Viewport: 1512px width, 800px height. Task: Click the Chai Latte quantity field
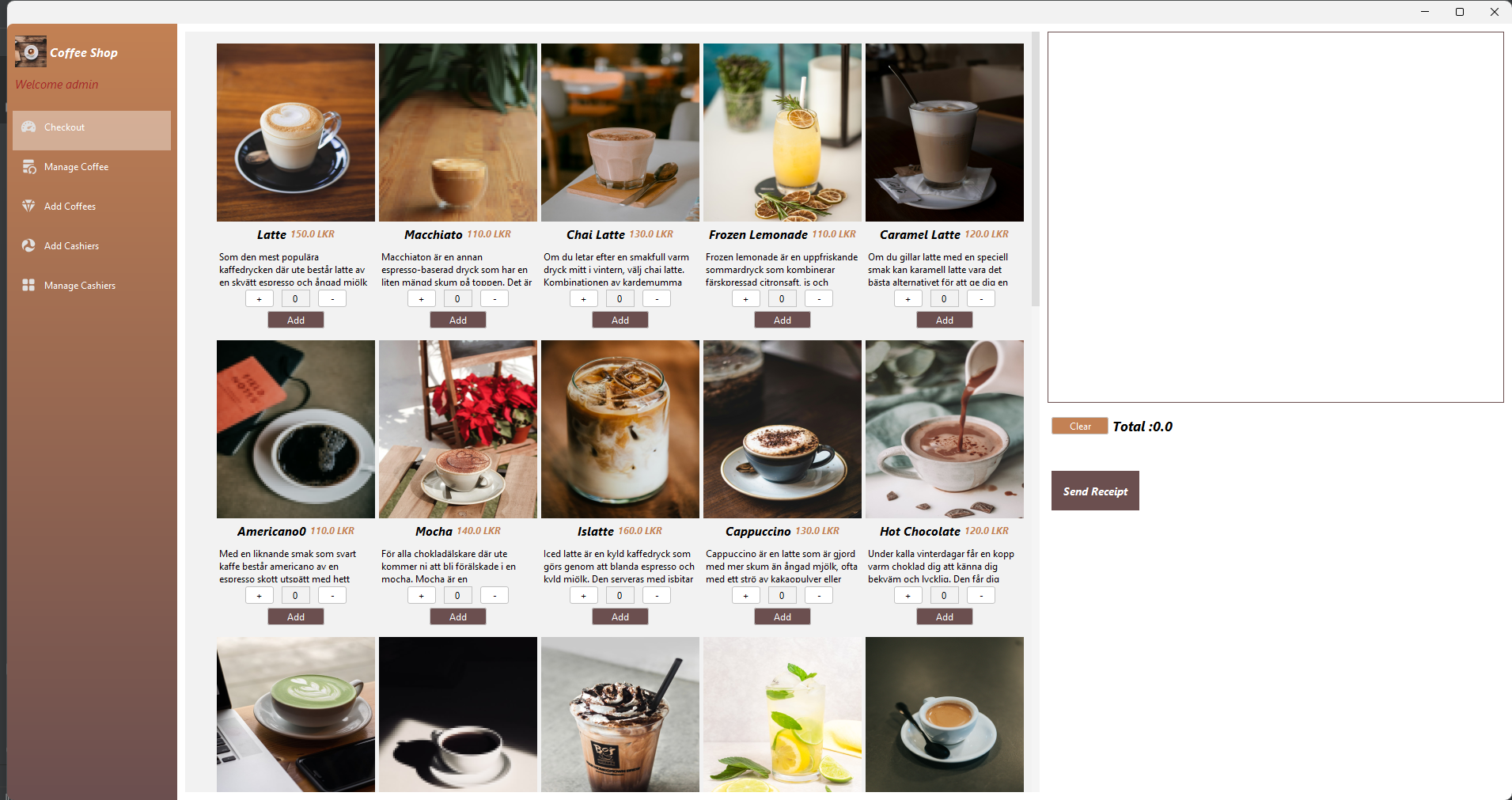click(x=620, y=299)
